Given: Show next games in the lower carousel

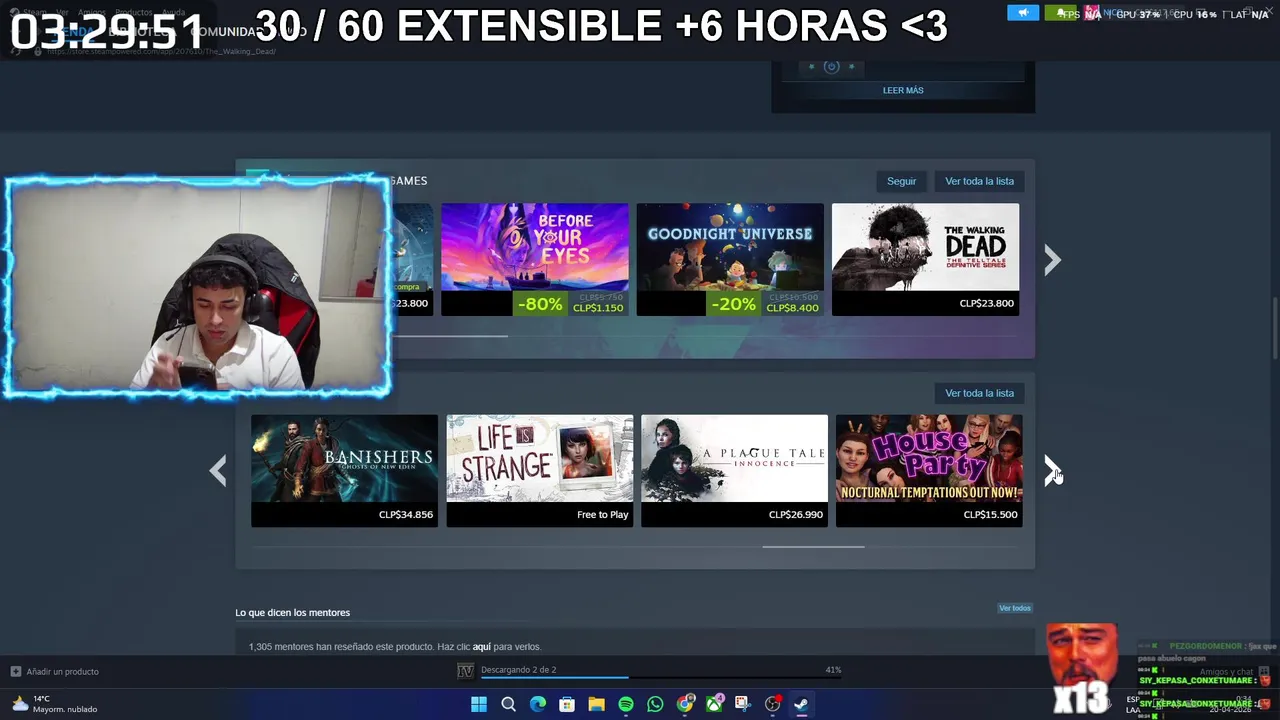Looking at the screenshot, I should click(1052, 471).
